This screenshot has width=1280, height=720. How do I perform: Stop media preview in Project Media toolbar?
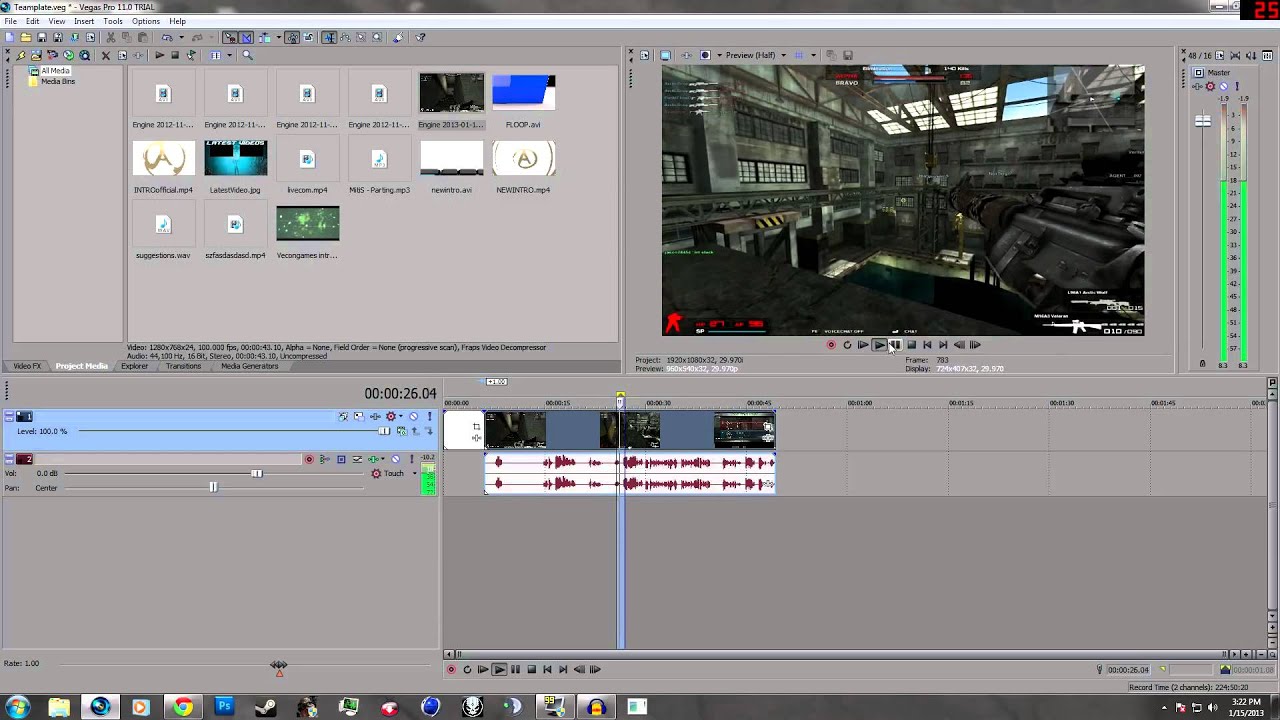pos(175,55)
